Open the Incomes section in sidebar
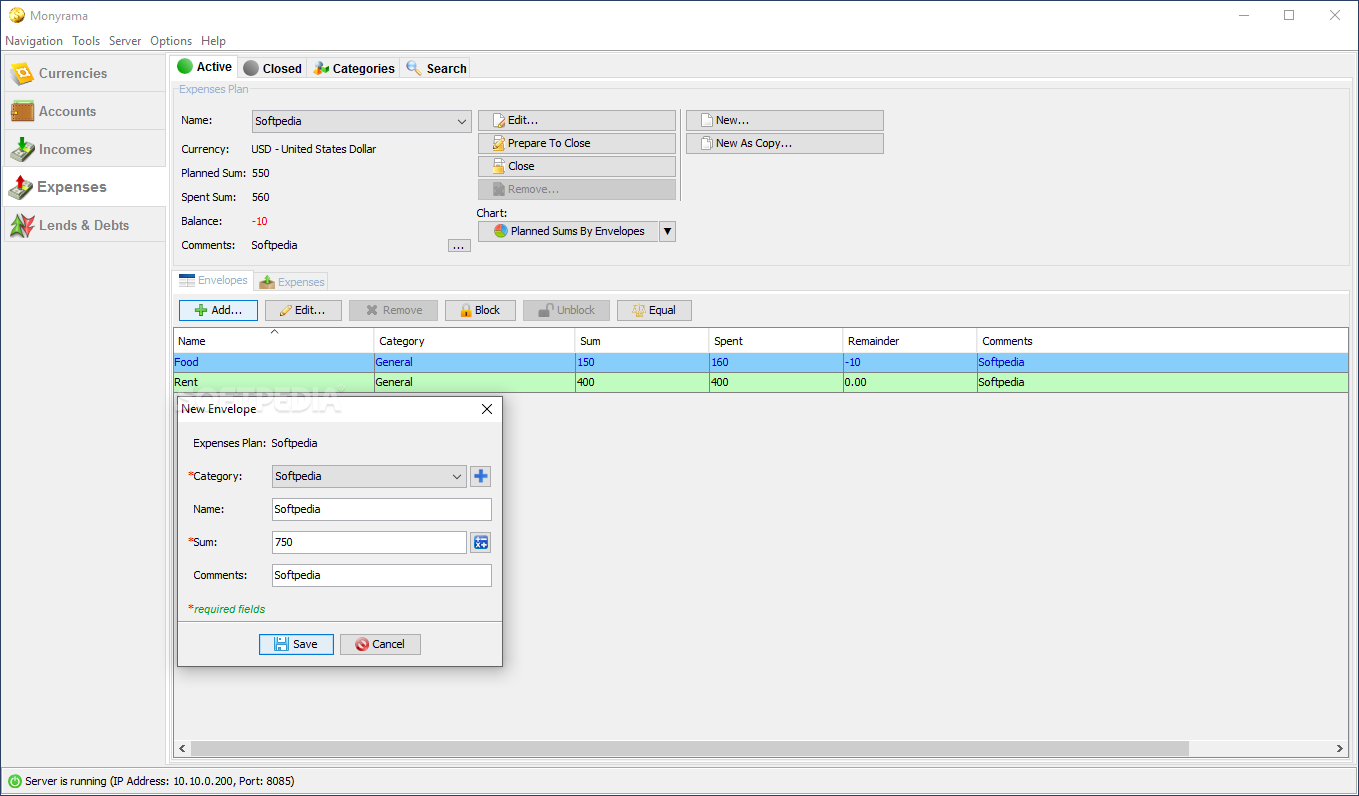The height and width of the screenshot is (796, 1359). coord(85,149)
